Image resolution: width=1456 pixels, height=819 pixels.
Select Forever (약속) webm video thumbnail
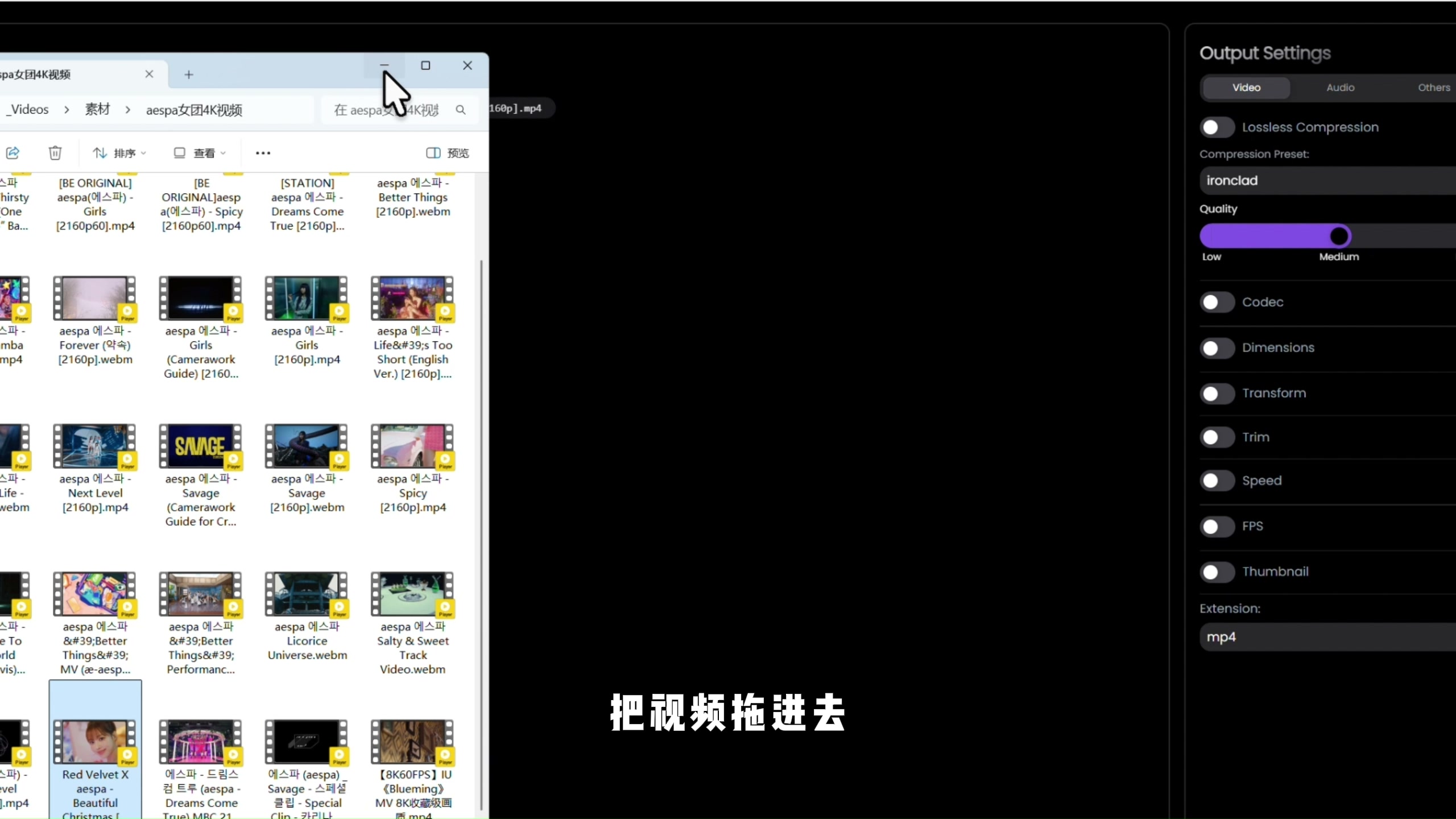(x=94, y=298)
